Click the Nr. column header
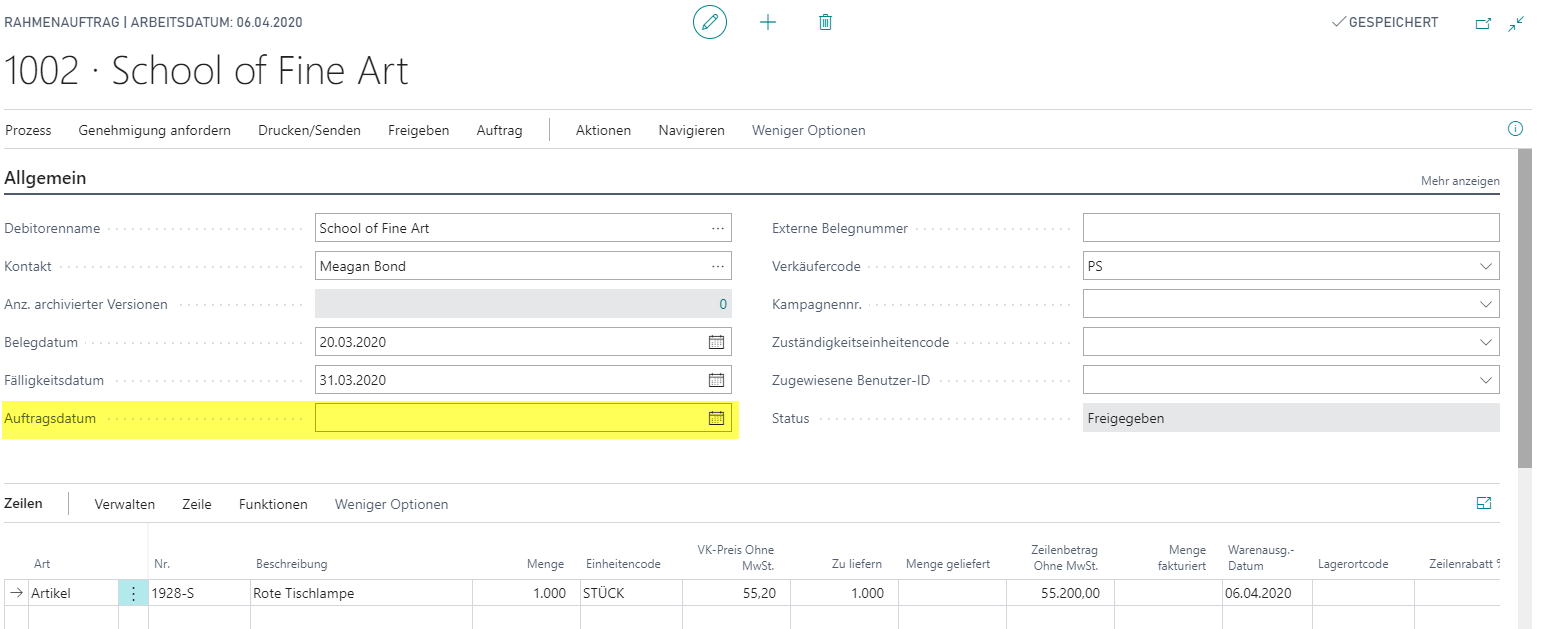The width and height of the screenshot is (1543, 629). pyautogui.click(x=162, y=564)
